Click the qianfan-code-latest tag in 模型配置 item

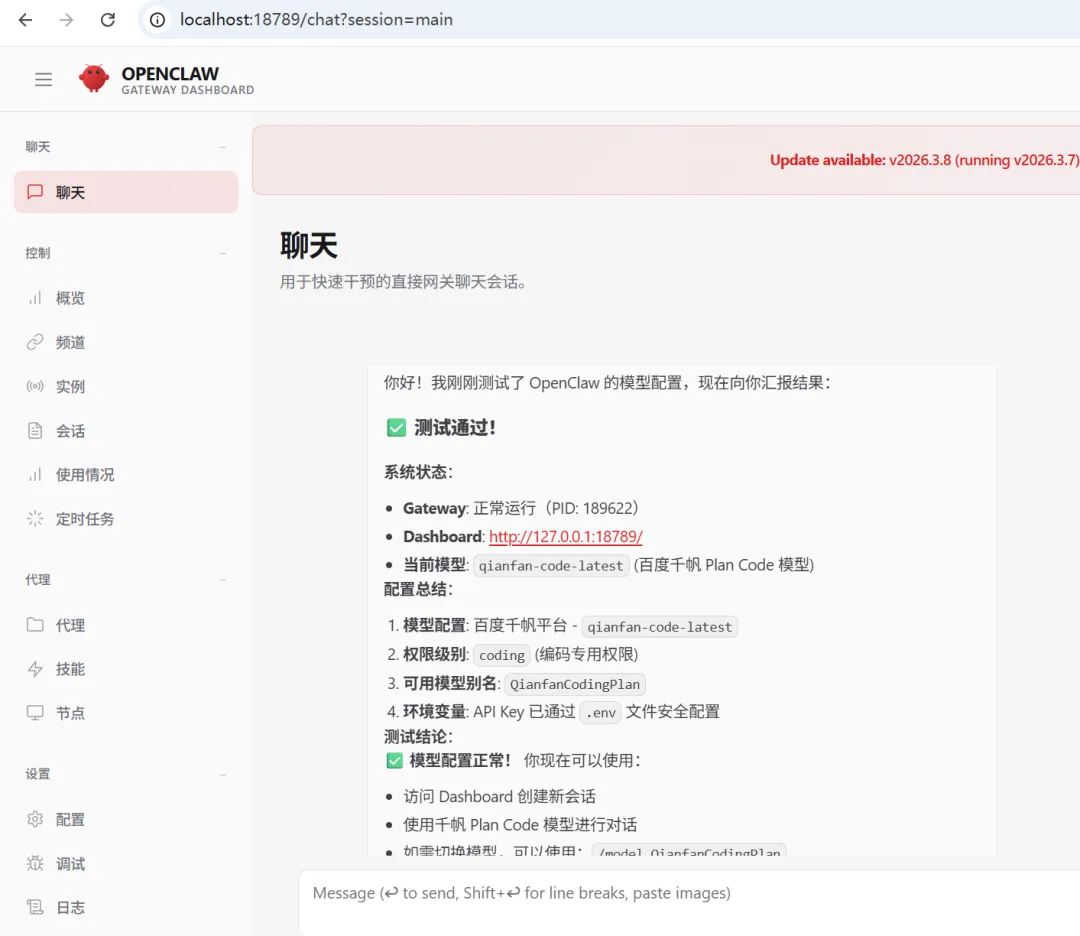point(659,627)
